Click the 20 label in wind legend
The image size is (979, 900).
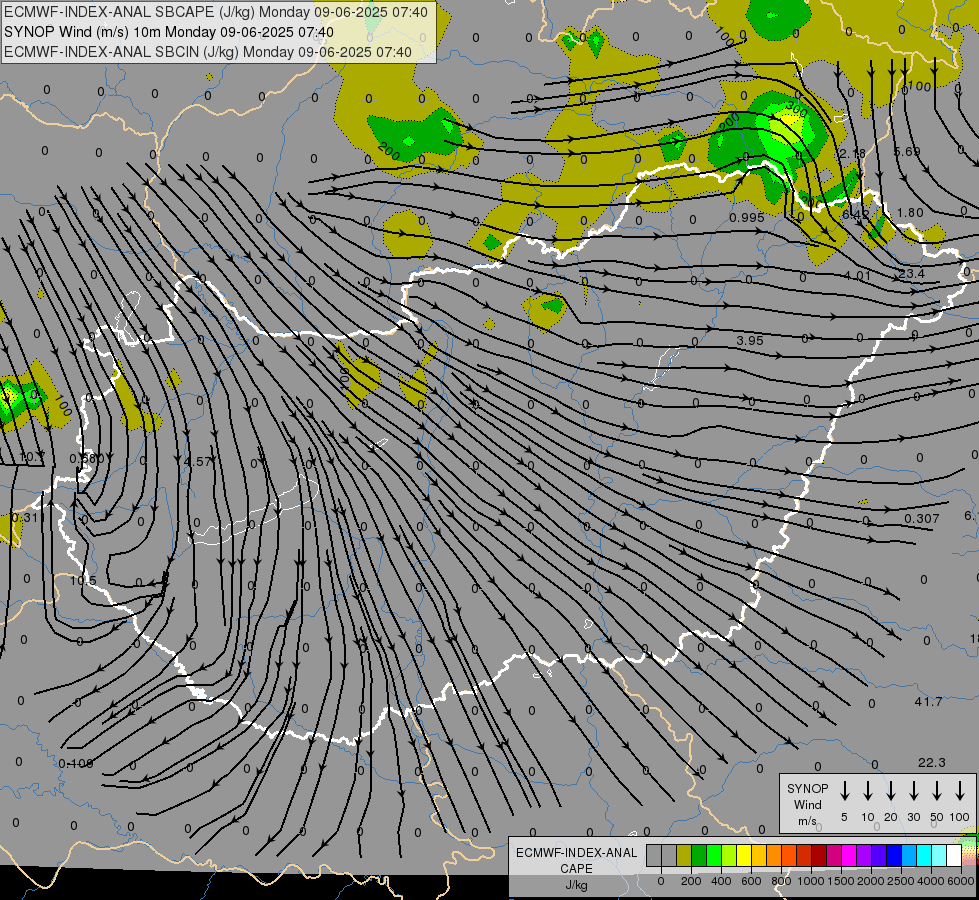891,817
